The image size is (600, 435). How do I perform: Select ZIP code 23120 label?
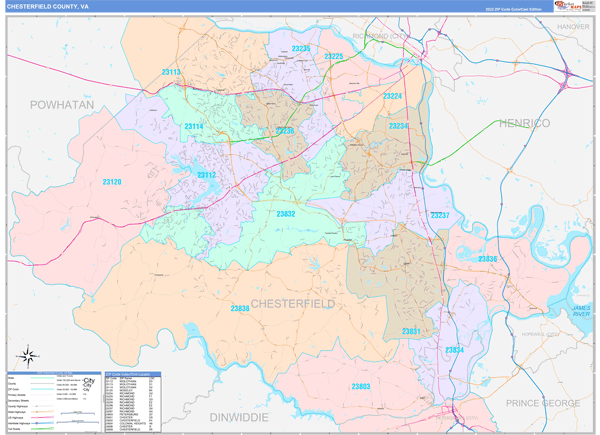[112, 182]
